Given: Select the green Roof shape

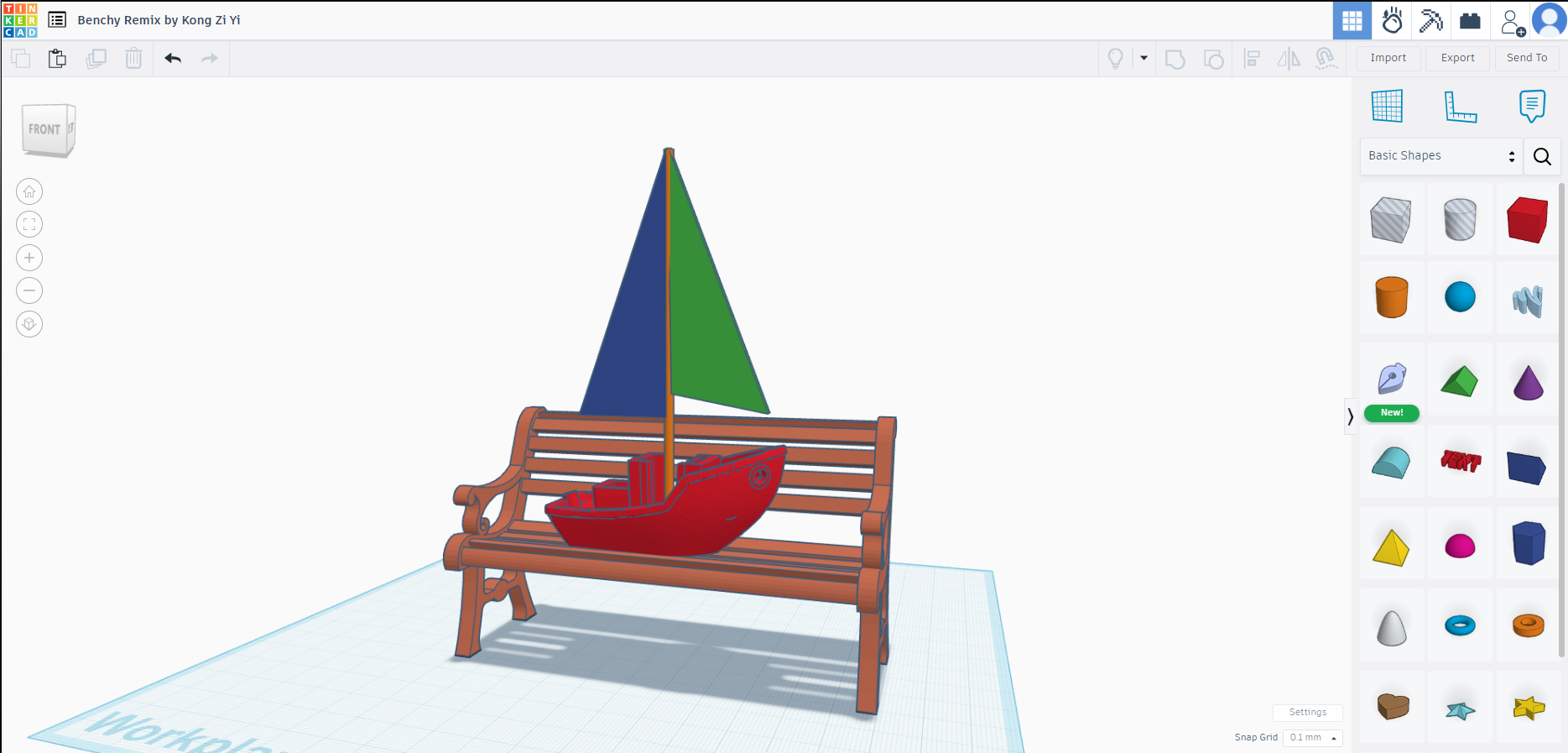Looking at the screenshot, I should (x=1460, y=380).
